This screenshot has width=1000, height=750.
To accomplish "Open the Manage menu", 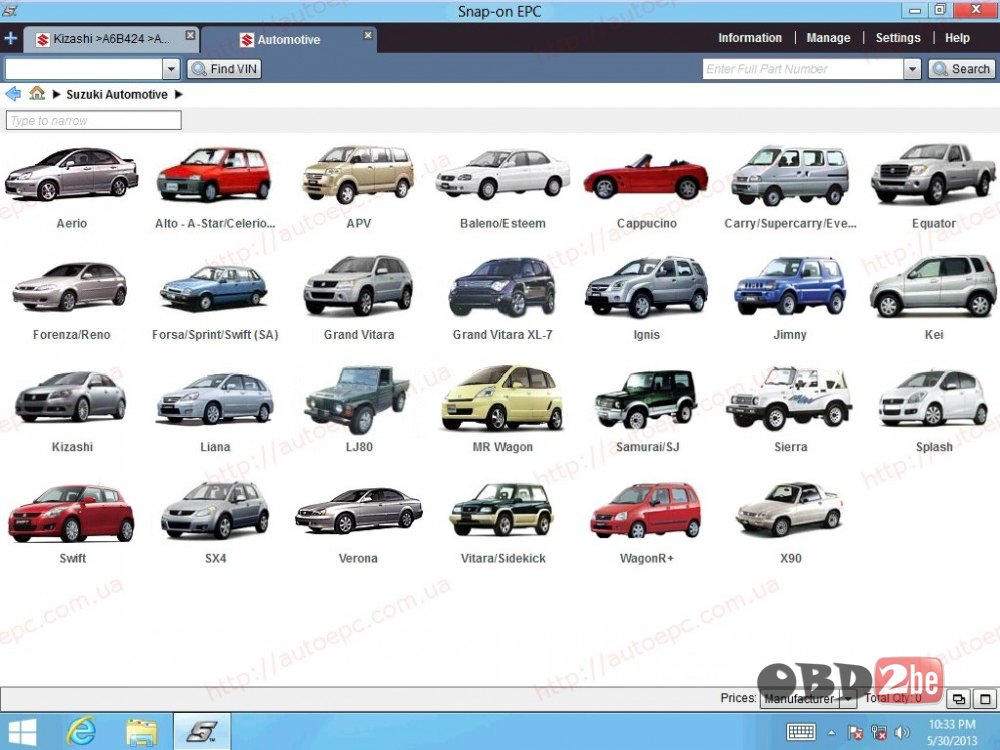I will (x=828, y=38).
